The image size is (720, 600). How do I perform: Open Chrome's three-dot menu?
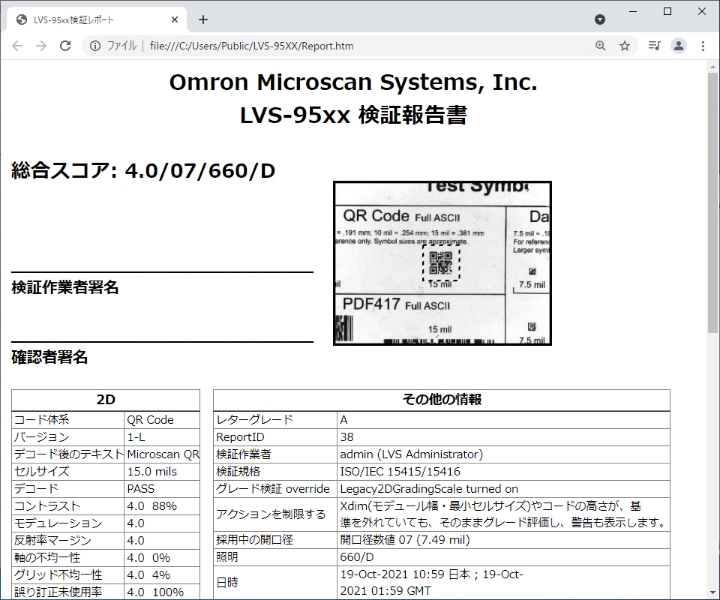tap(703, 45)
